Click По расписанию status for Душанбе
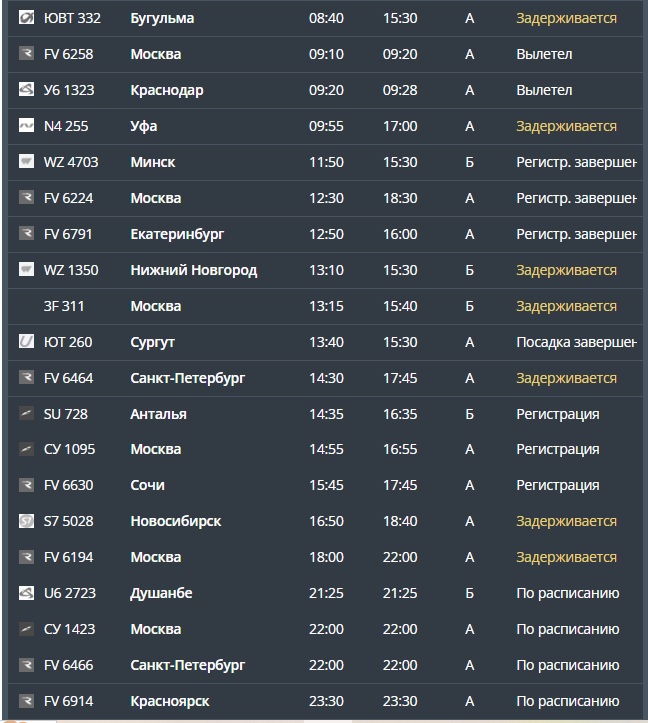The height and width of the screenshot is (723, 648). [x=568, y=593]
